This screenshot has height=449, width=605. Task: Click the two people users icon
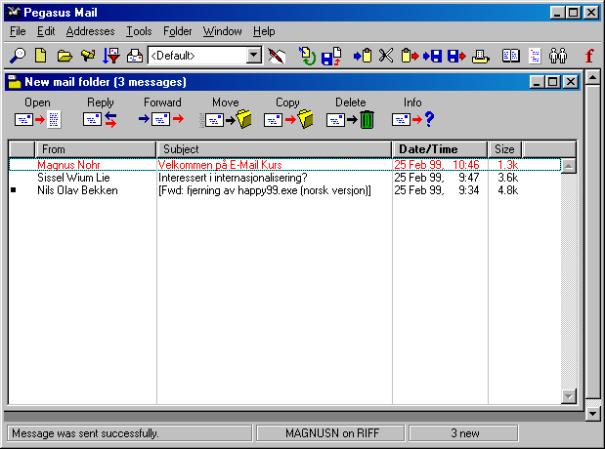558,56
